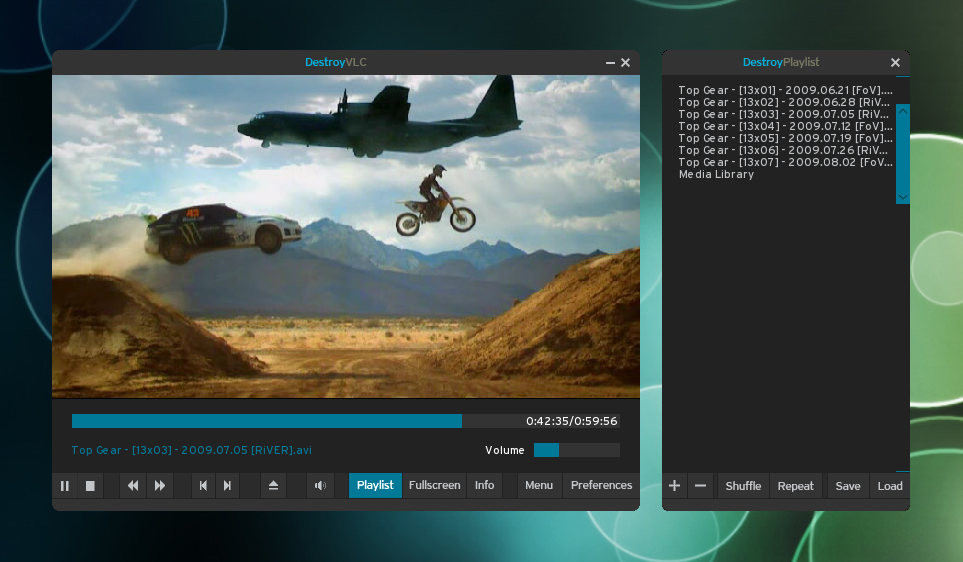
Task: Minimize the DestroyVLC window
Action: click(610, 63)
